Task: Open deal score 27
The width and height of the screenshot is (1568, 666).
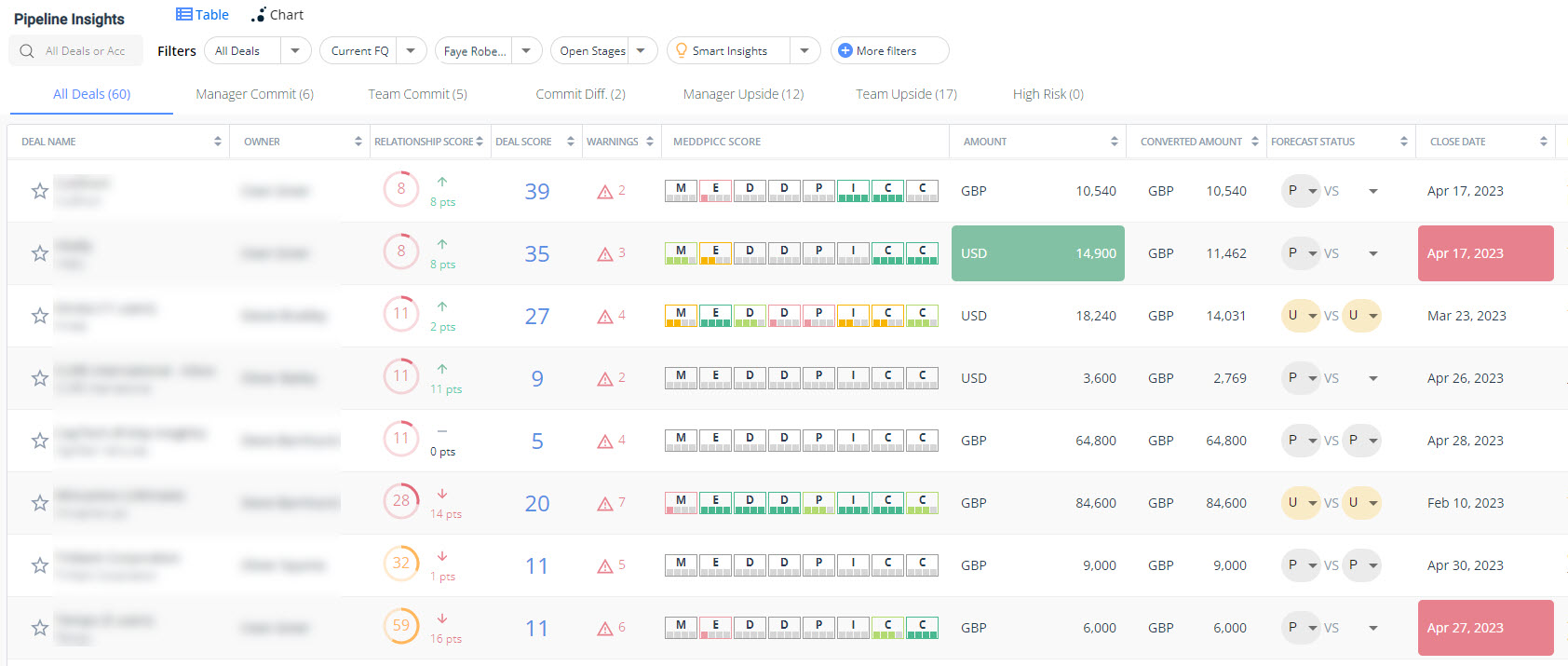Action: tap(537, 316)
